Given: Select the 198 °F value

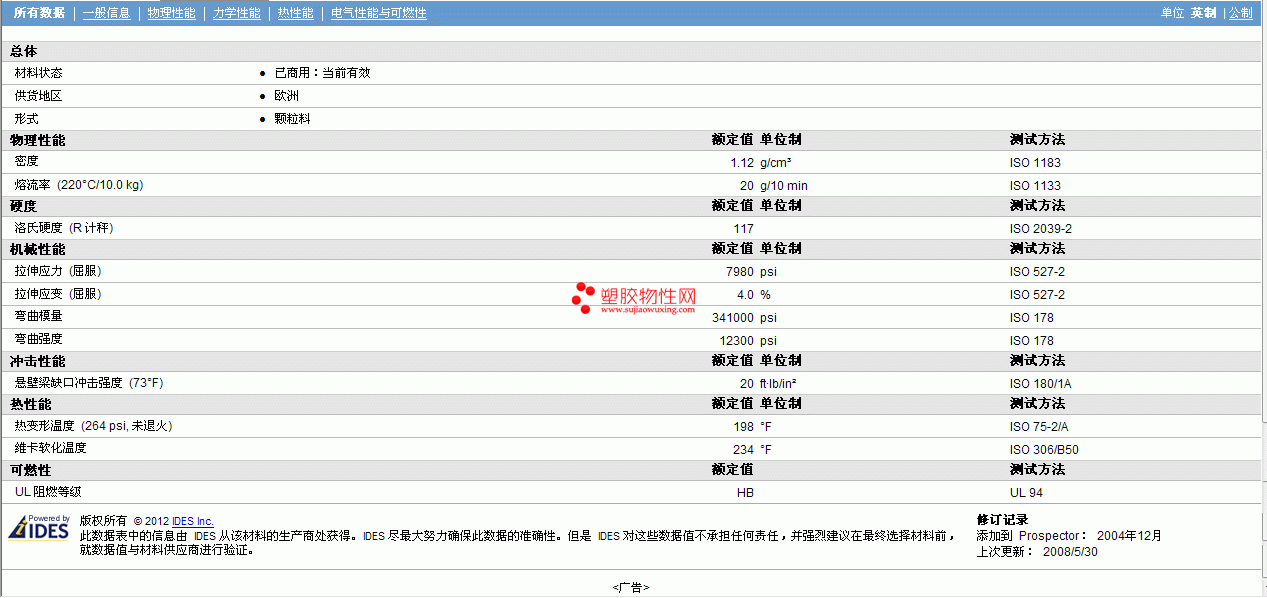Looking at the screenshot, I should pyautogui.click(x=752, y=426).
